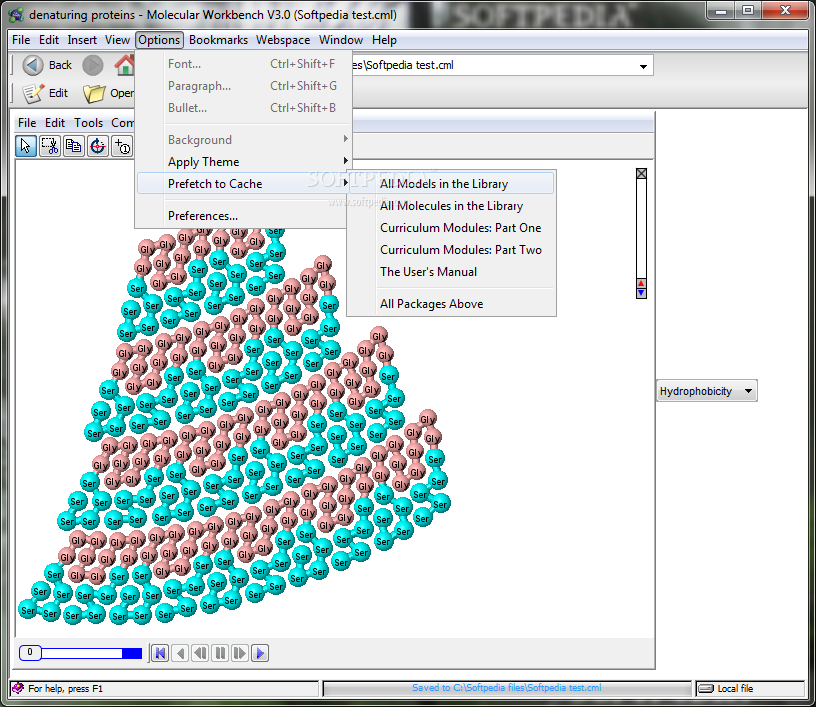Select All Packages Above entry
Image resolution: width=816 pixels, height=707 pixels.
(x=451, y=304)
